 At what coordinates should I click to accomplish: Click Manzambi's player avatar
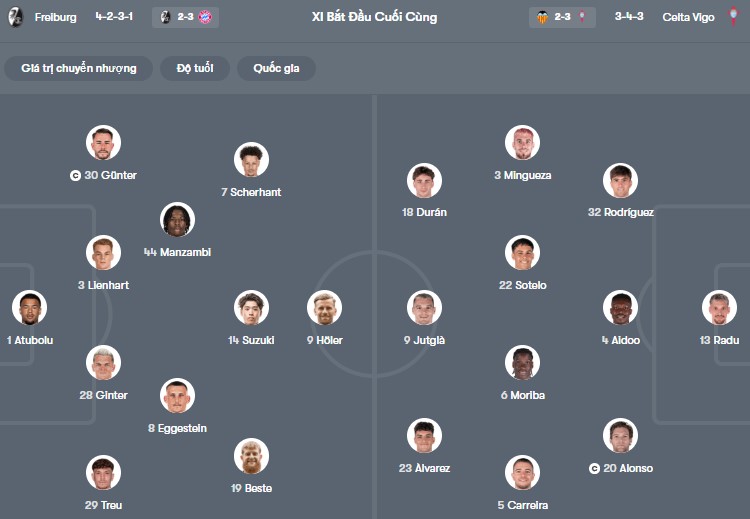(177, 220)
